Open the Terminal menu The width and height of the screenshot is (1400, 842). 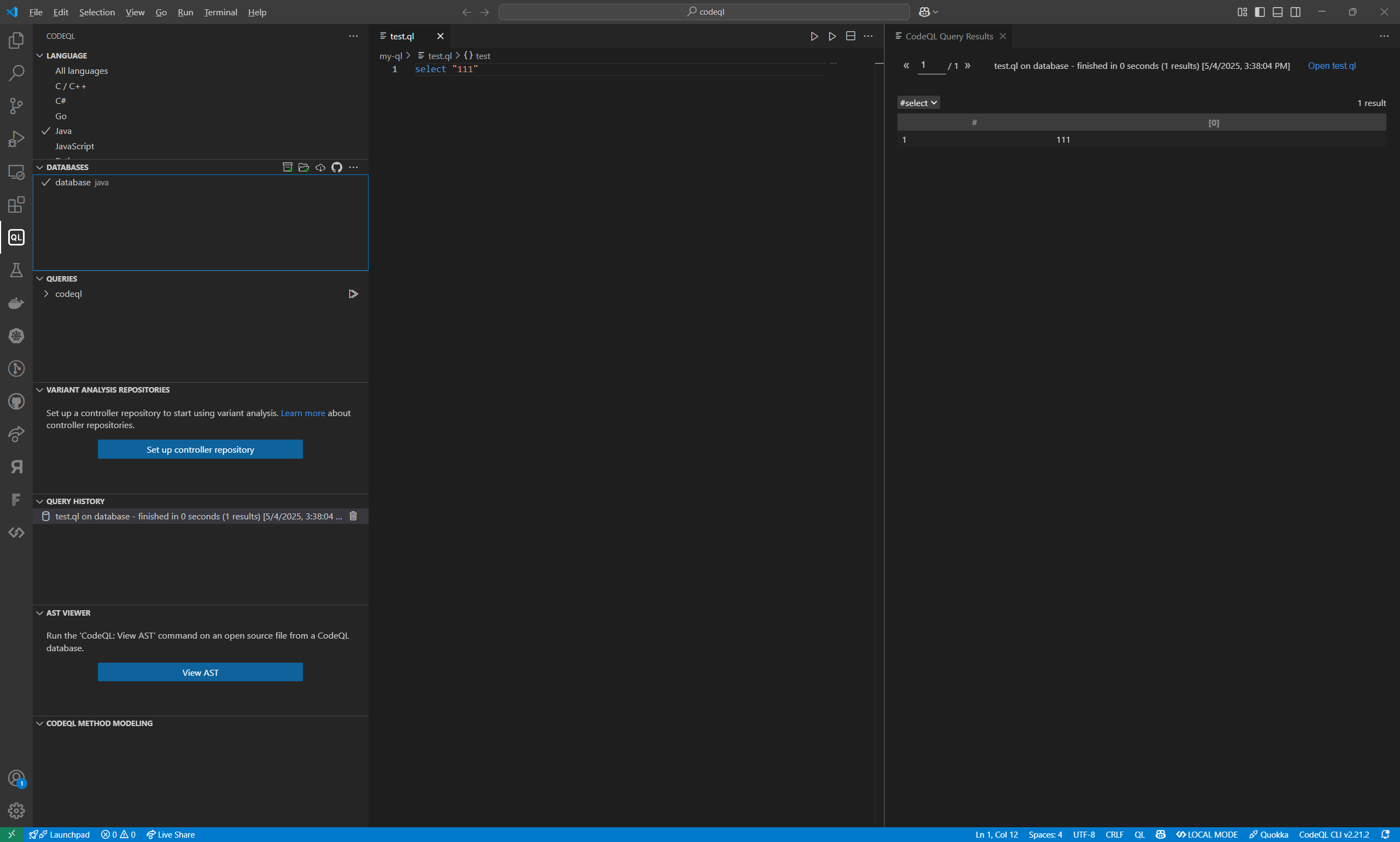point(220,12)
